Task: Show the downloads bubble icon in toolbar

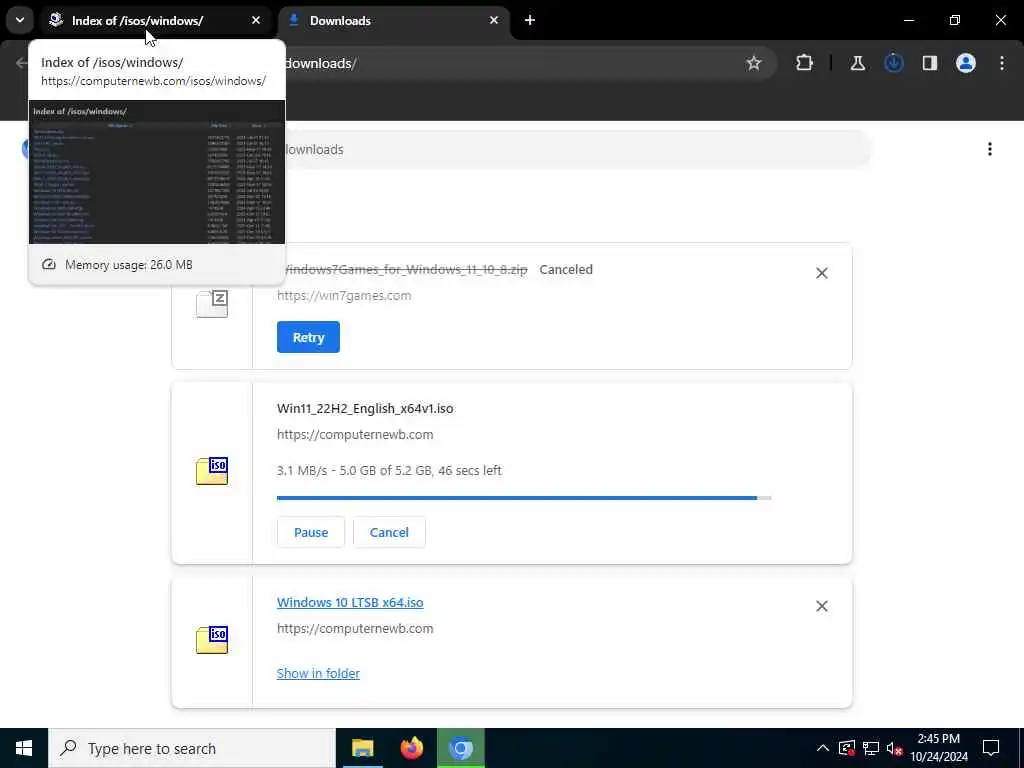Action: [893, 63]
